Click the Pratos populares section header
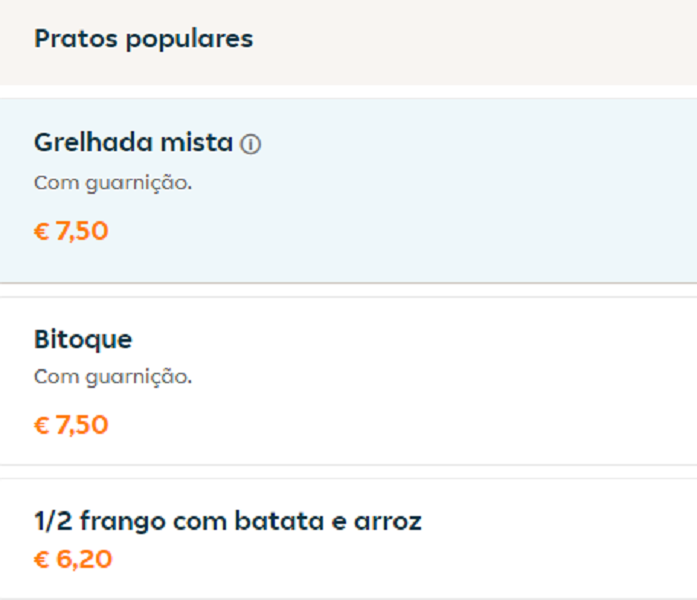The height and width of the screenshot is (600, 697). click(144, 39)
